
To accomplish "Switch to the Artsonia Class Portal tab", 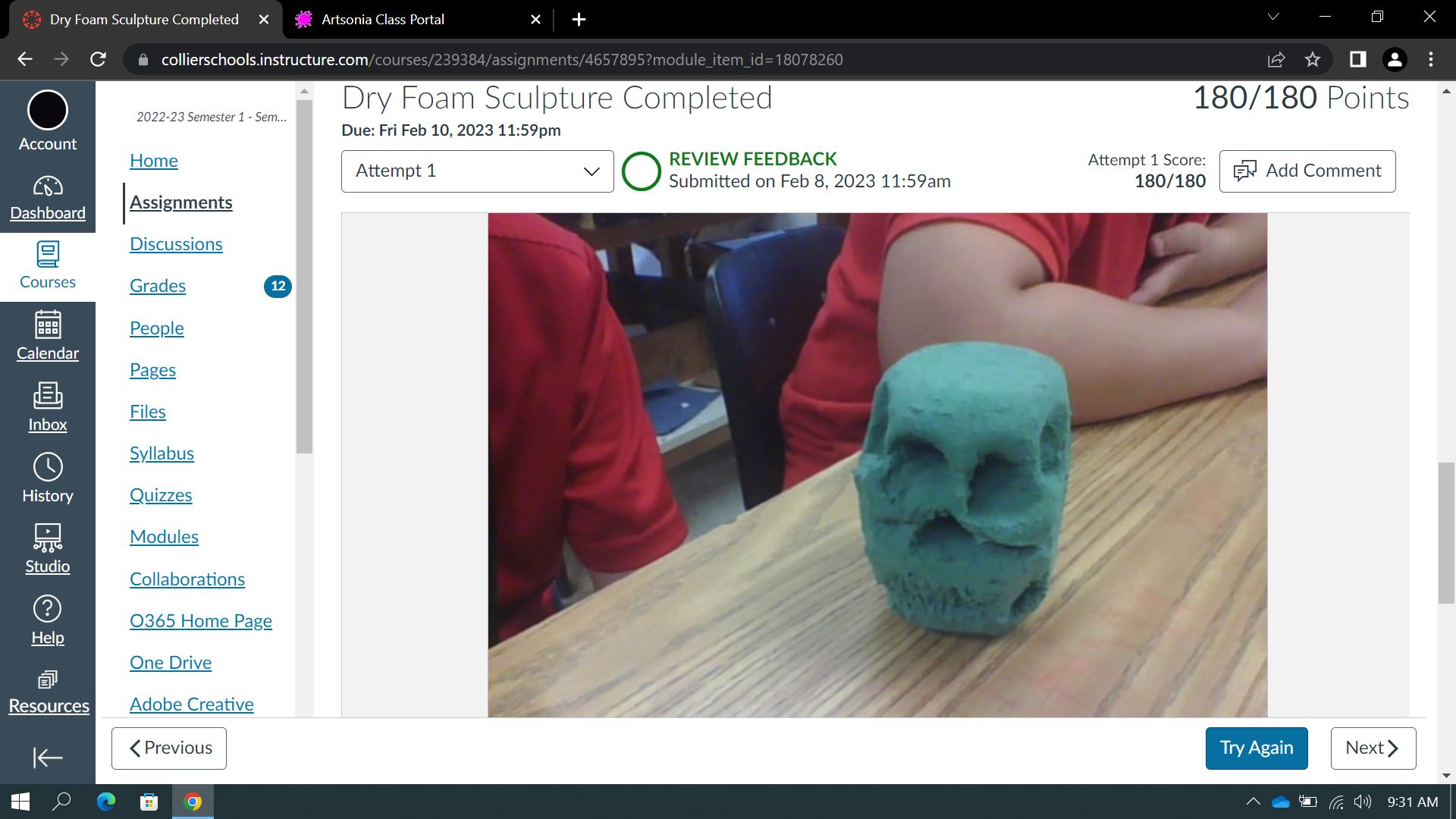I will tap(383, 20).
